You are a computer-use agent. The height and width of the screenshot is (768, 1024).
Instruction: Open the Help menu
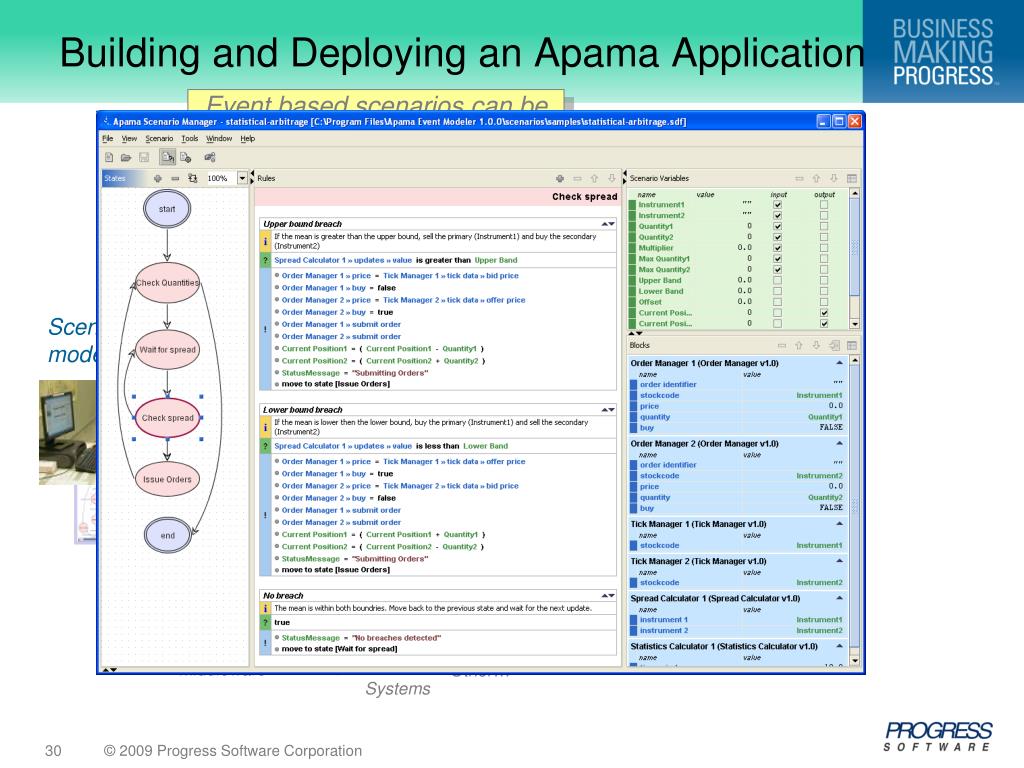tap(248, 138)
